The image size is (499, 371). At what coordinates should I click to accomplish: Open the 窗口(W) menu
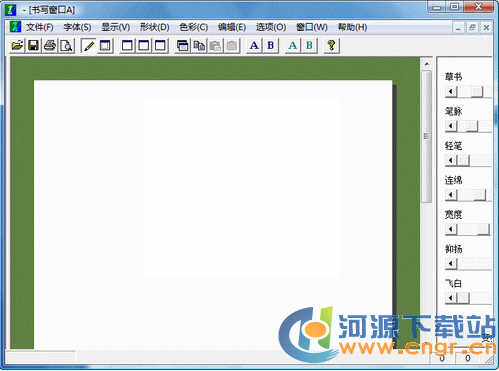pos(312,27)
